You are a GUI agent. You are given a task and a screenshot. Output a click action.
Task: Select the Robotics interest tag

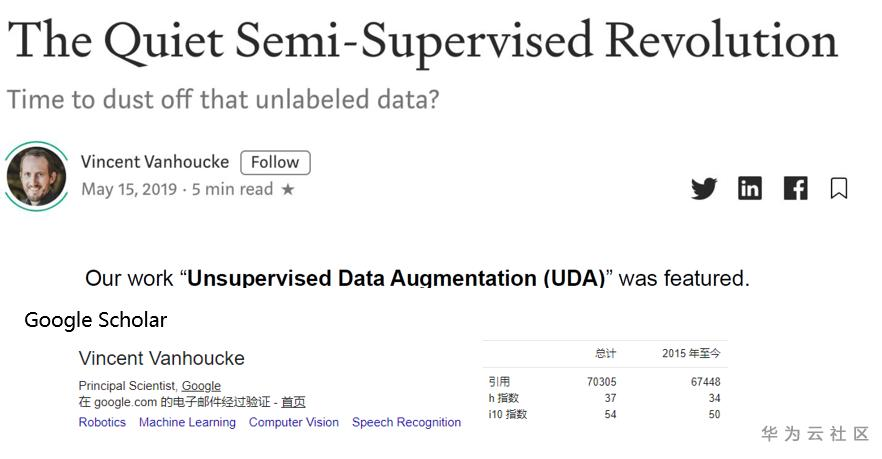(102, 423)
